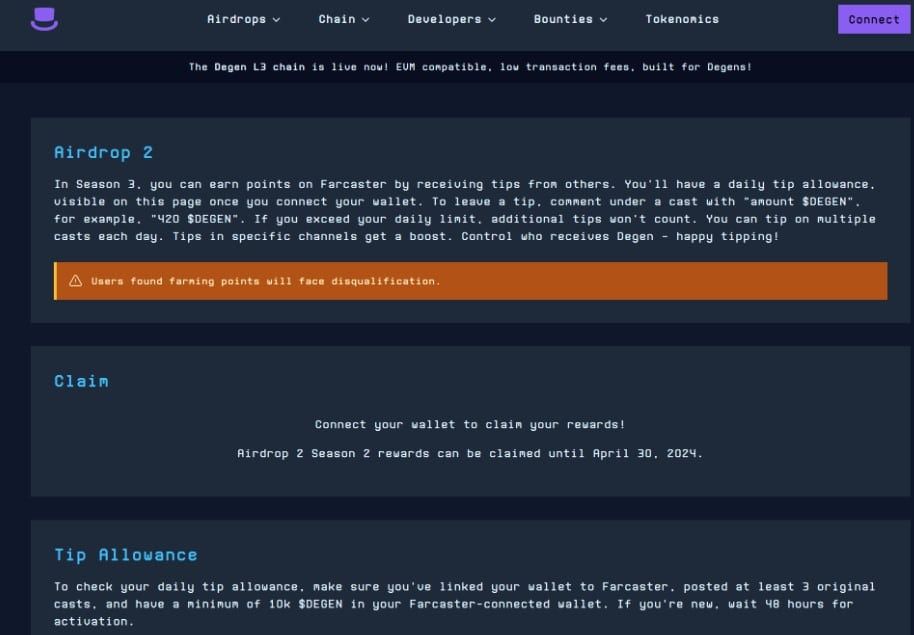Click the purple top hat logo

pos(44,19)
